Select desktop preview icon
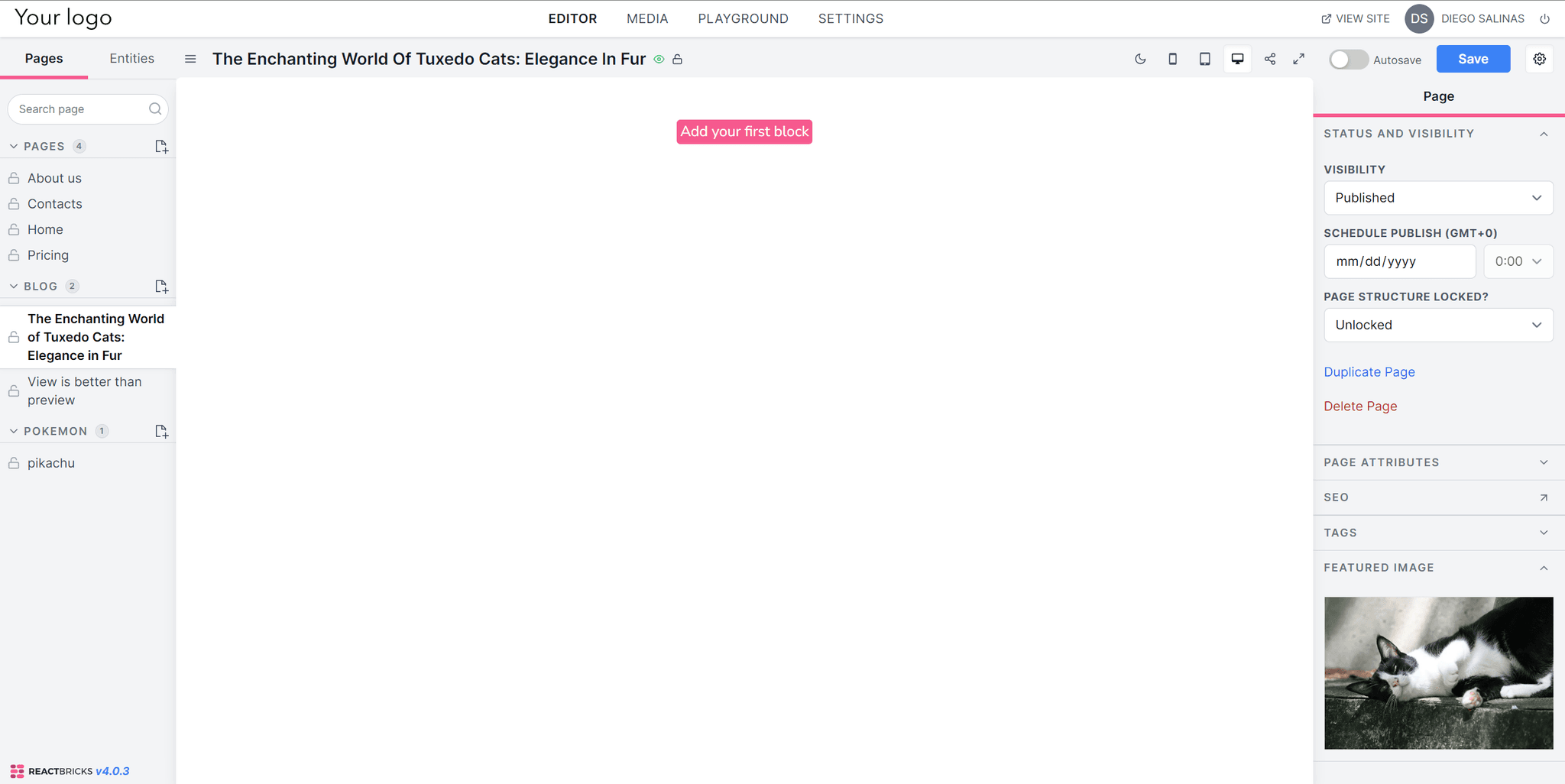Screen dimensions: 1565x784 (x=1237, y=59)
